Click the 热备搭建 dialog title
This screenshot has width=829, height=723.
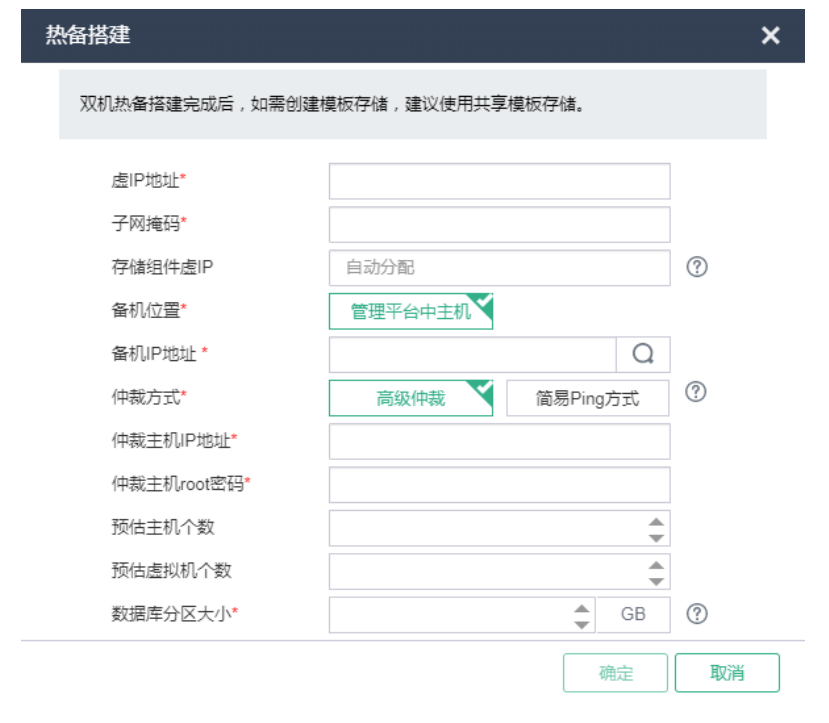pos(88,35)
